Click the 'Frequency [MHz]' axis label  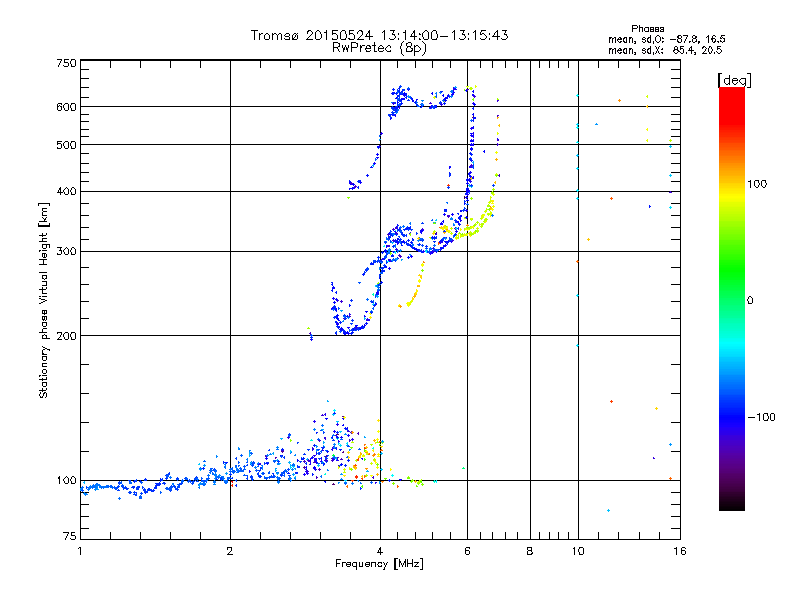(x=379, y=564)
